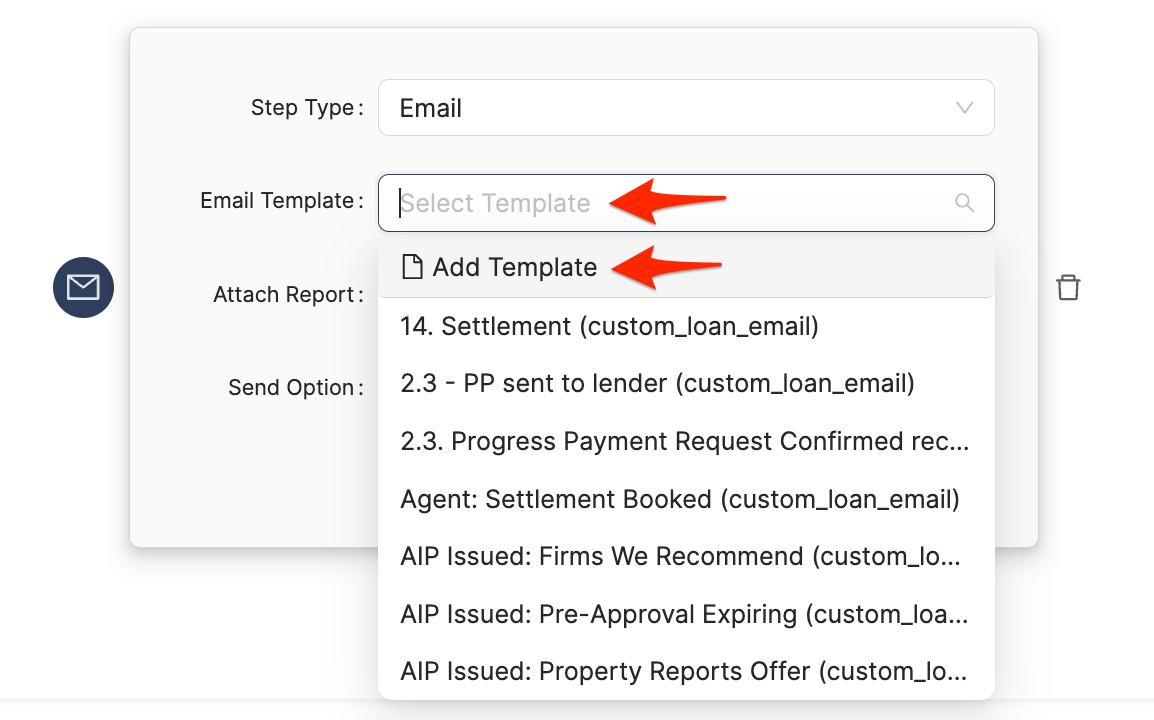Click the Email Template label
This screenshot has height=720, width=1154.
click(277, 201)
